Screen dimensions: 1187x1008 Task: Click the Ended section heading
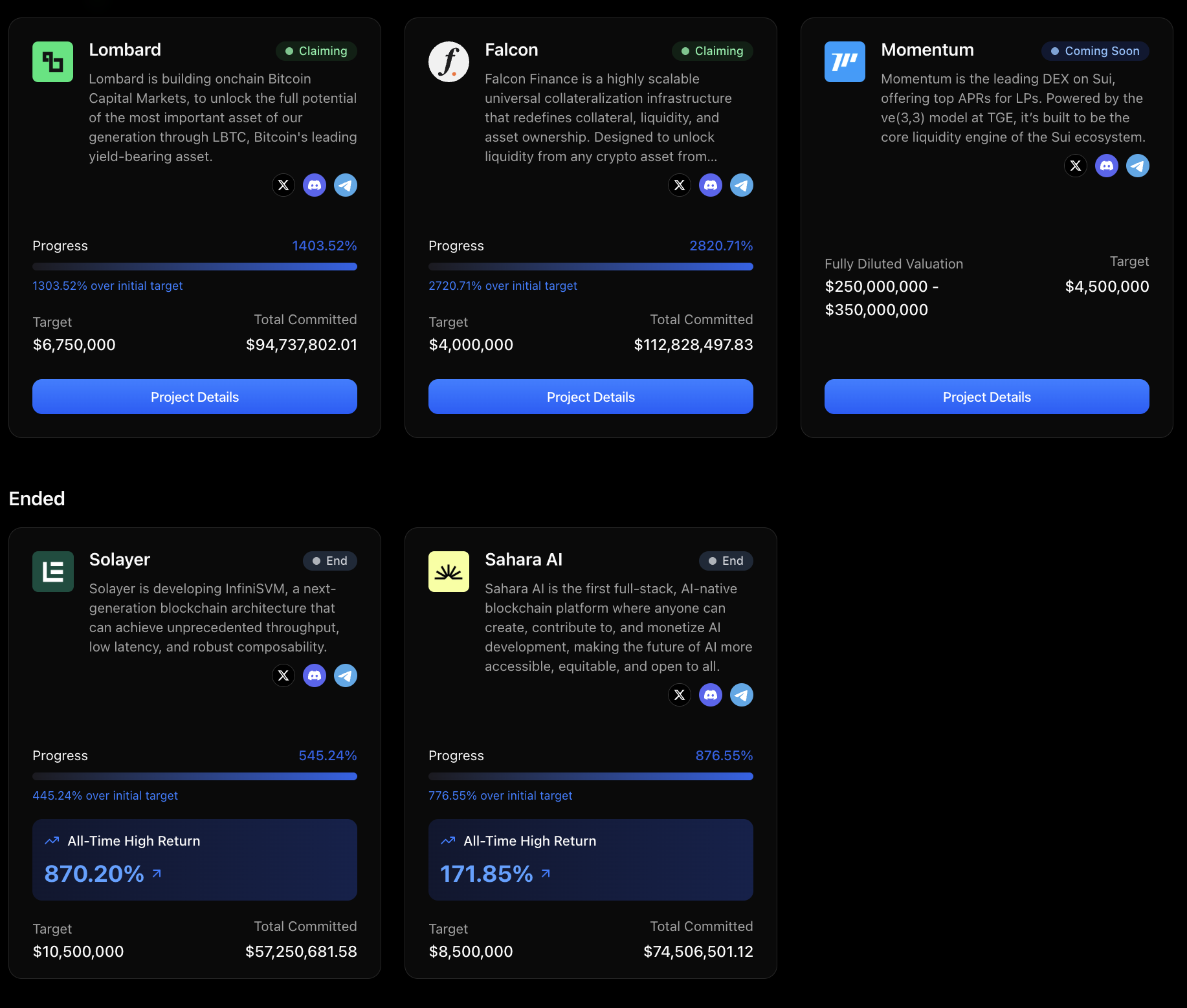[37, 498]
